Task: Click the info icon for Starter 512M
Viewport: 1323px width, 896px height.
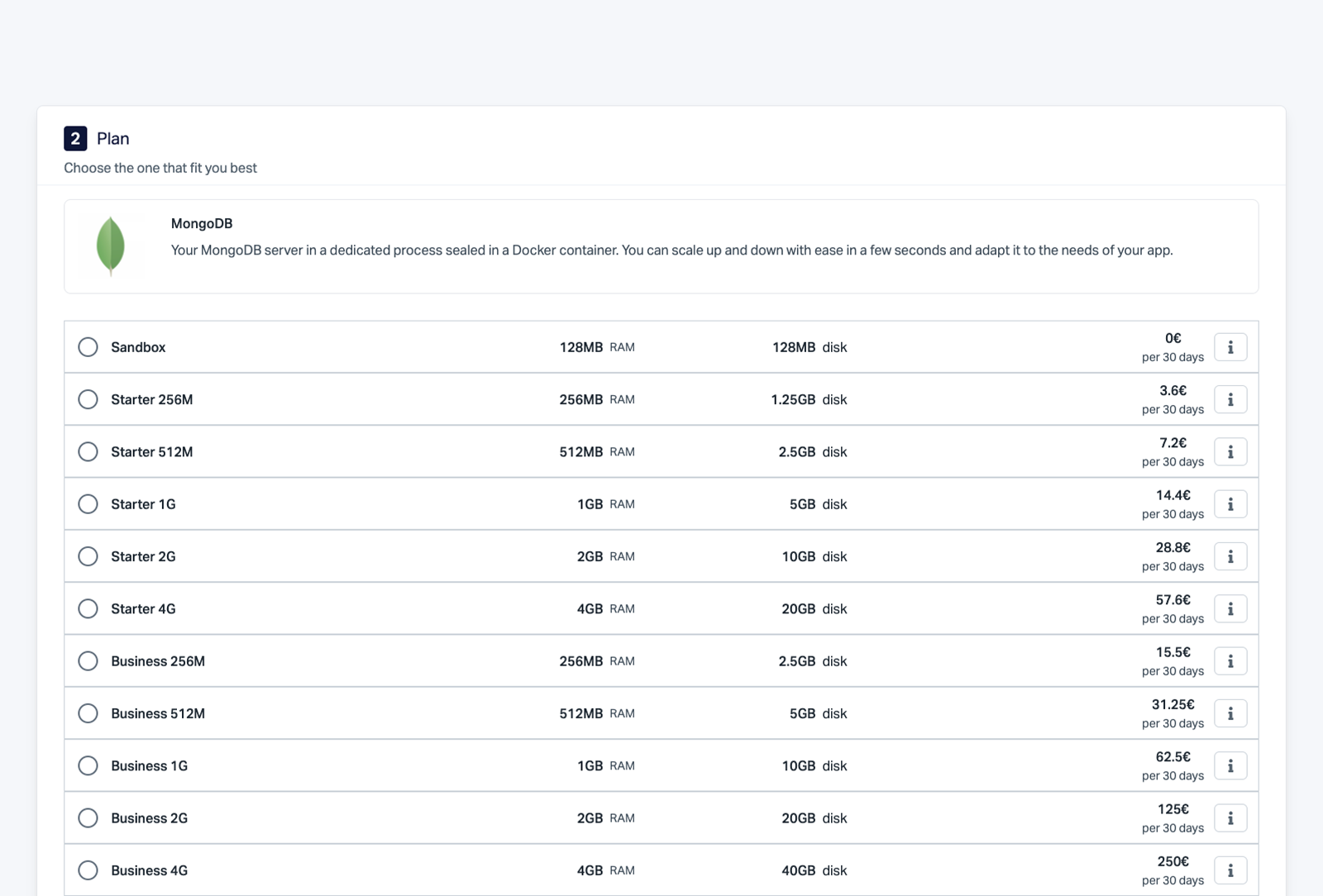Action: tap(1230, 452)
